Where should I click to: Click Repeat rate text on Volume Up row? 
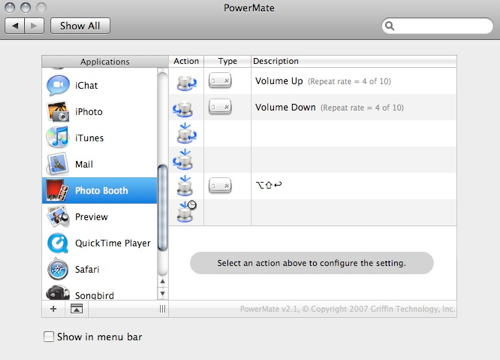[349, 81]
